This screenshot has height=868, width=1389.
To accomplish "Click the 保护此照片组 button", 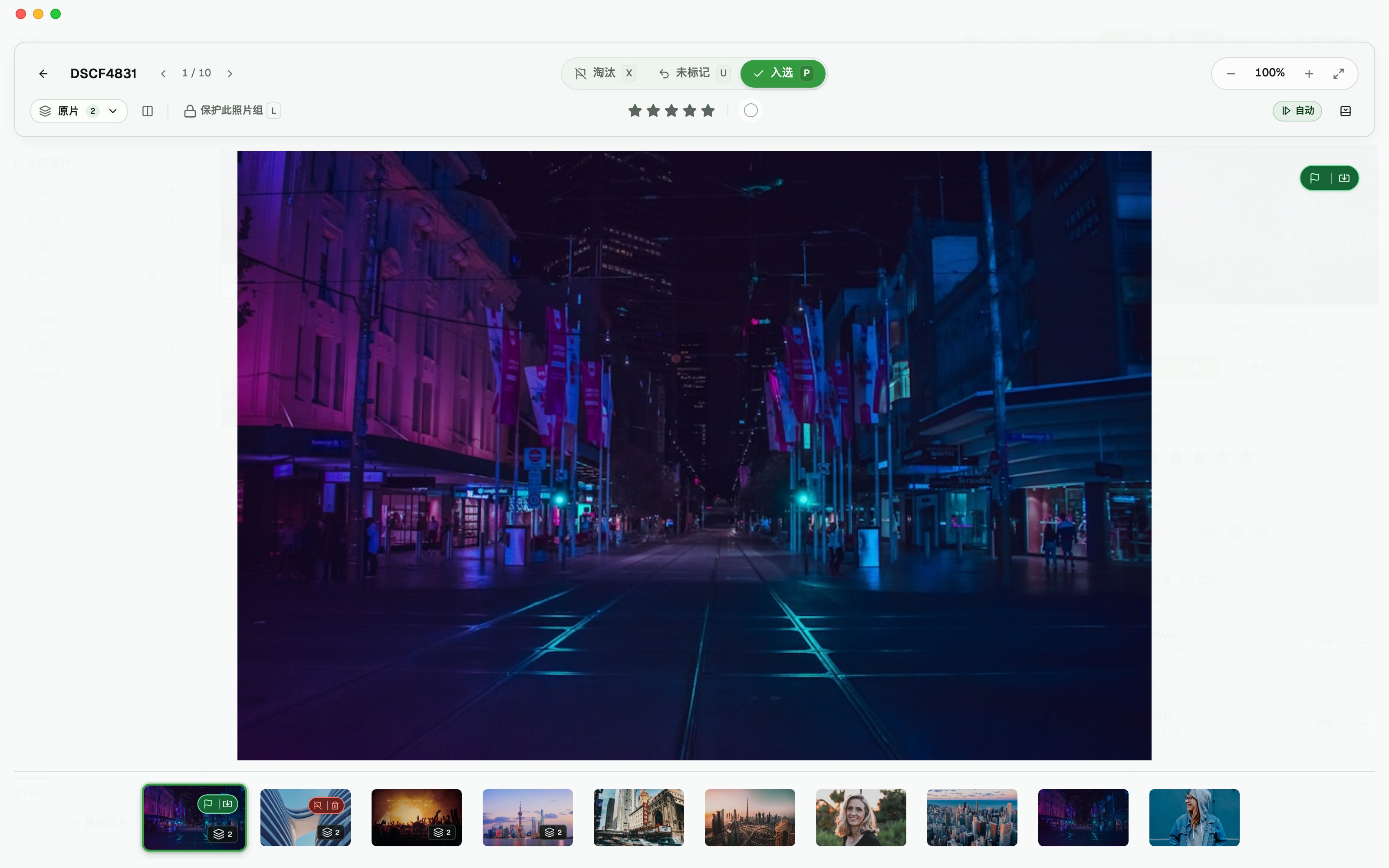I will [x=232, y=111].
